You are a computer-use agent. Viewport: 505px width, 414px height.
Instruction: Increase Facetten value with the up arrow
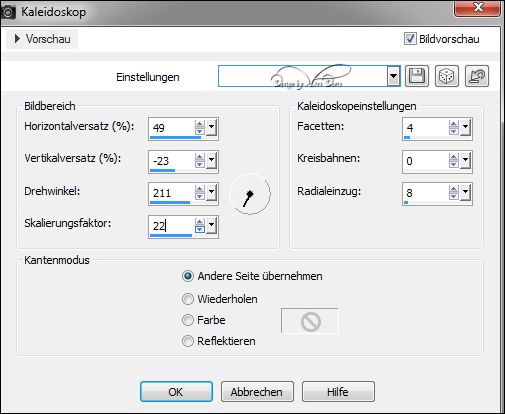pyautogui.click(x=453, y=125)
